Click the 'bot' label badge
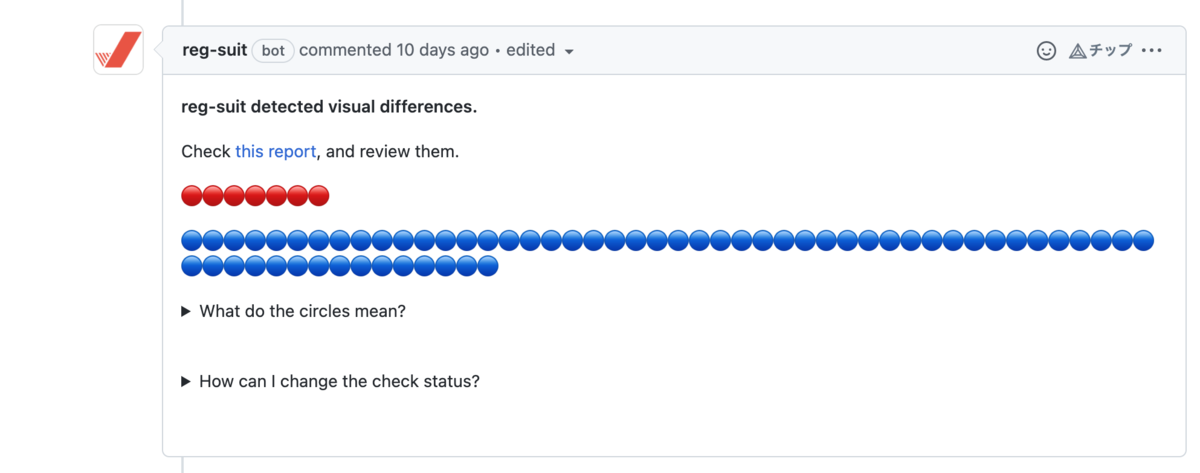This screenshot has height=473, width=1200. (273, 51)
